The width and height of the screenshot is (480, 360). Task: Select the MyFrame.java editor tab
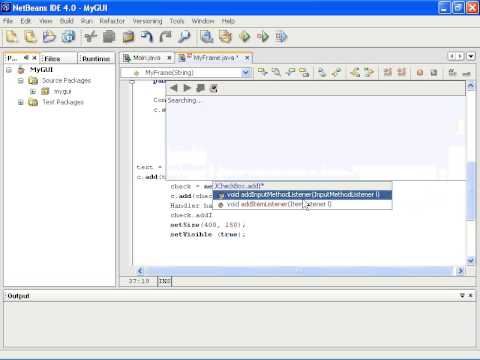[215, 58]
